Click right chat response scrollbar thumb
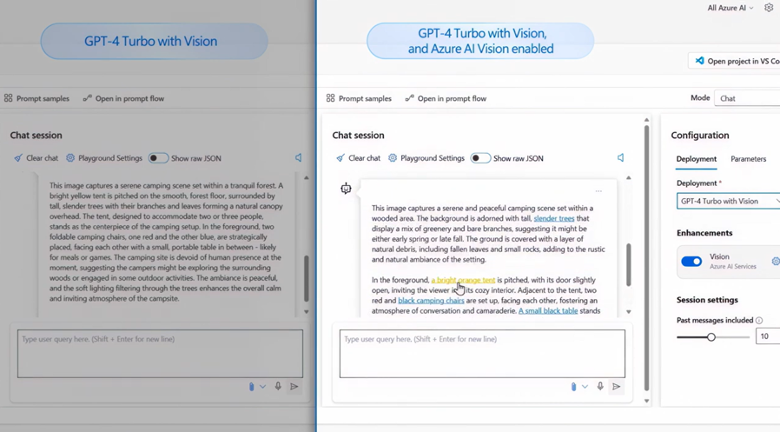 point(629,265)
